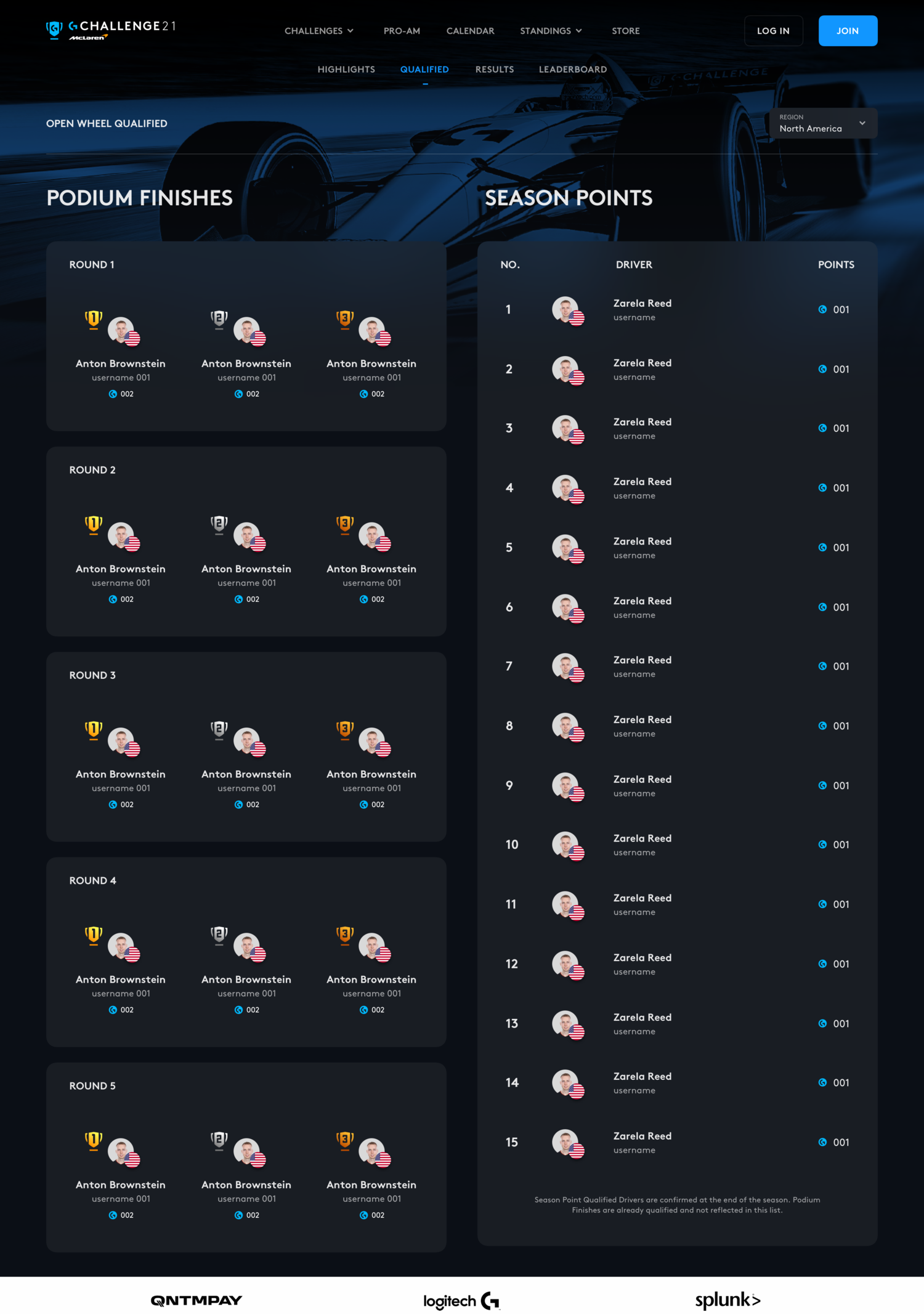Go to the Results tab
Screen dimensions: 924x1314
coord(495,70)
